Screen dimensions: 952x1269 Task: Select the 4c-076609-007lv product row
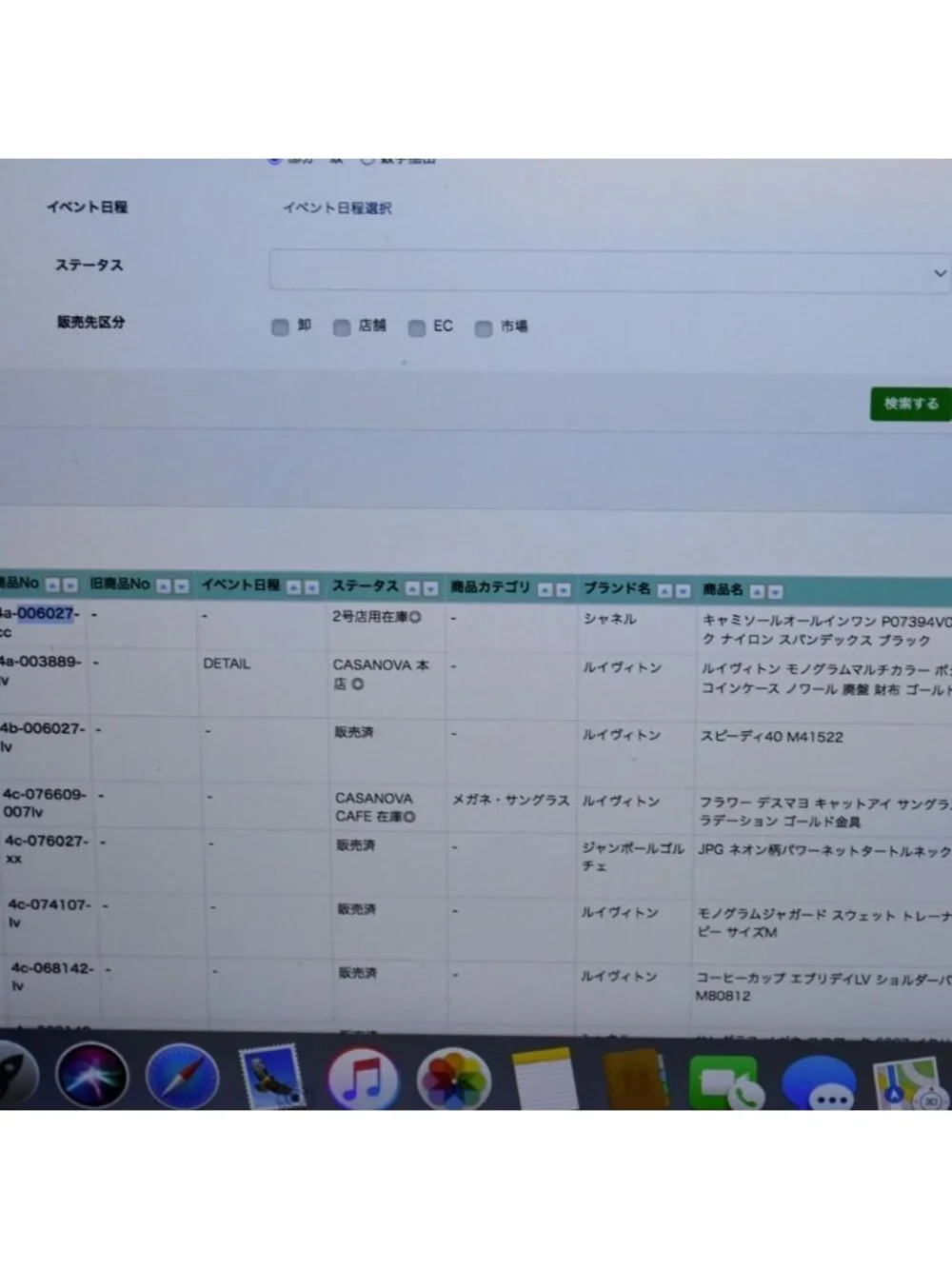(x=476, y=805)
